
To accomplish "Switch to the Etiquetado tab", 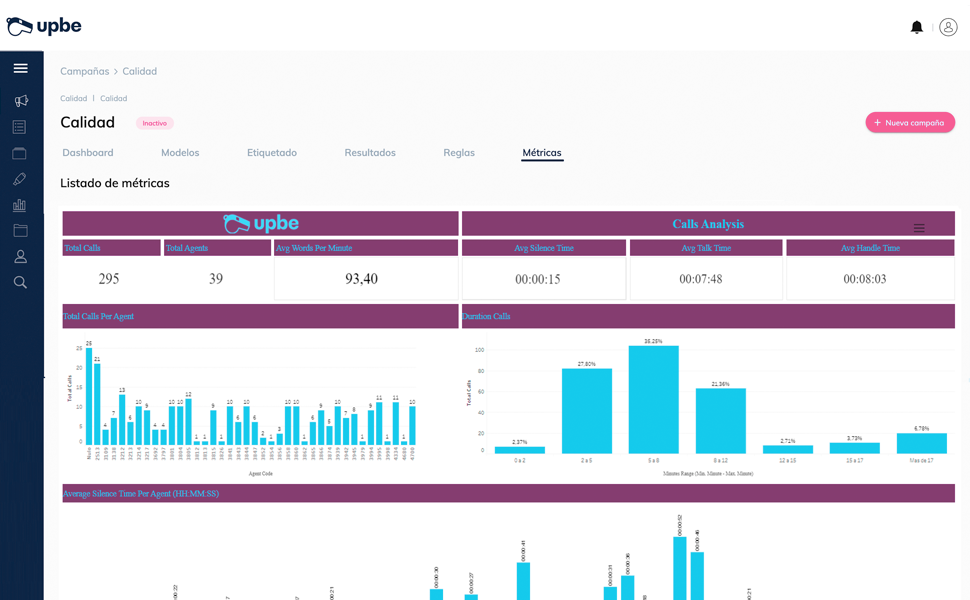I will click(272, 153).
